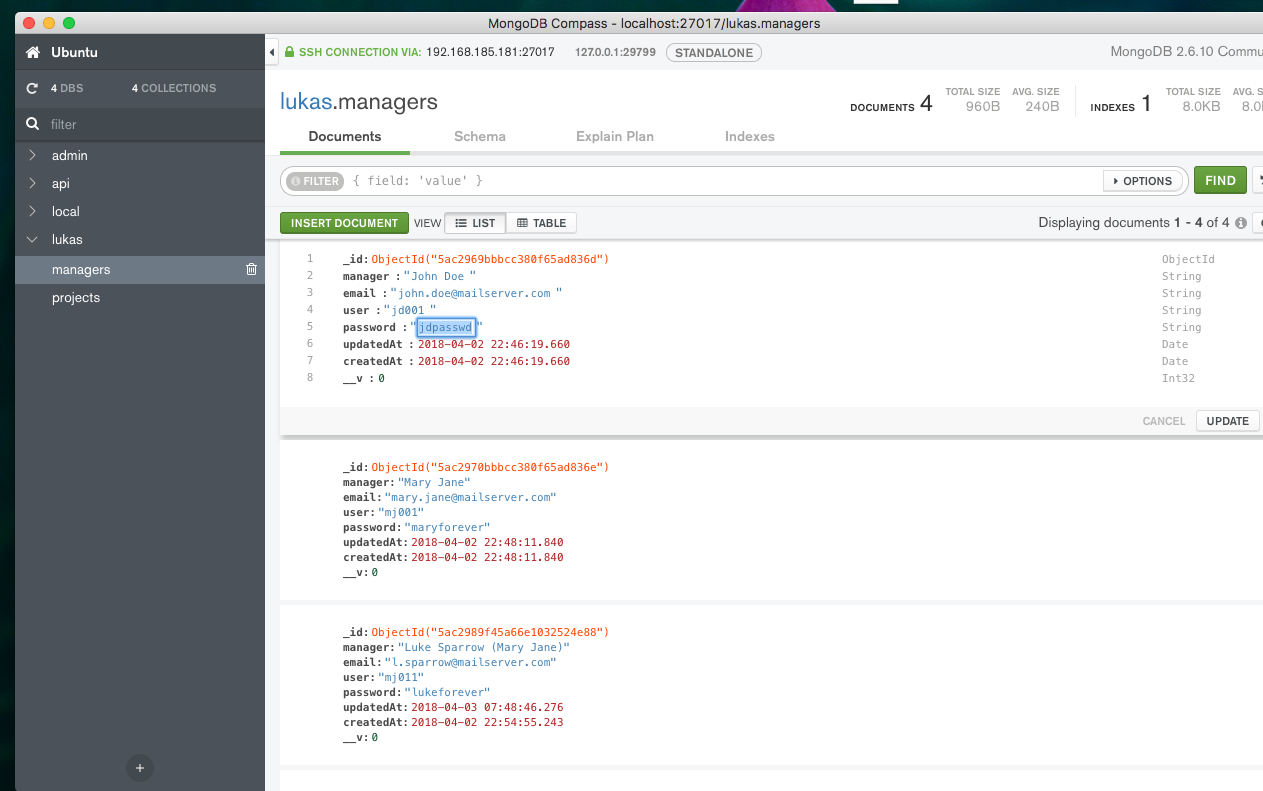Expand the api database

pos(32,183)
